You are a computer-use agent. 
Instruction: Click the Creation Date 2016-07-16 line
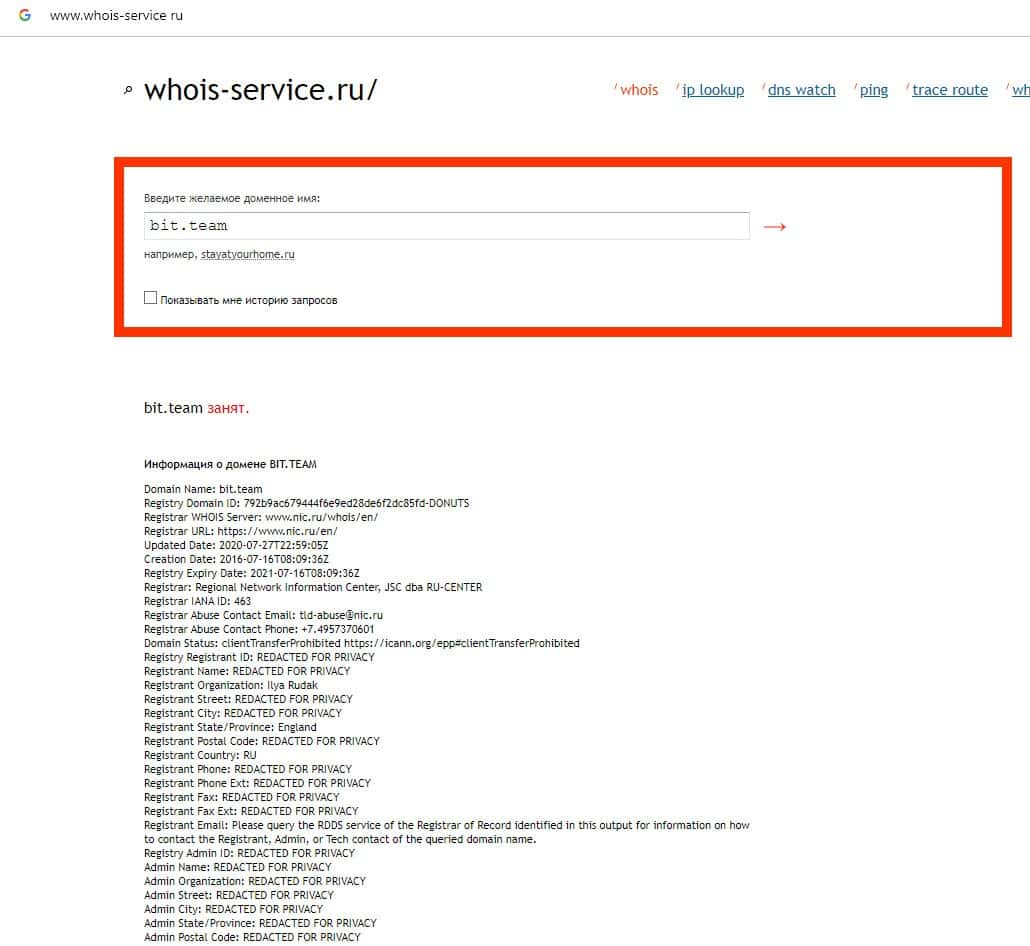(x=236, y=559)
